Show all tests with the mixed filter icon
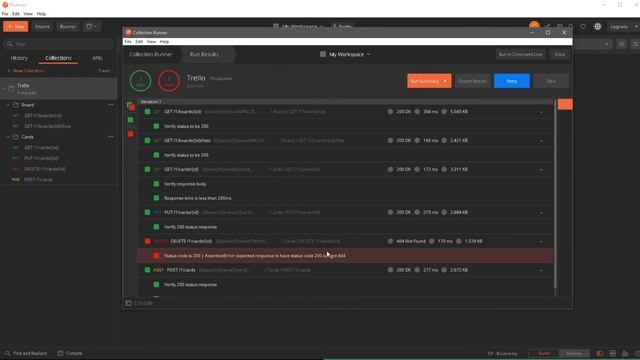This screenshot has height=360, width=640. tap(131, 106)
